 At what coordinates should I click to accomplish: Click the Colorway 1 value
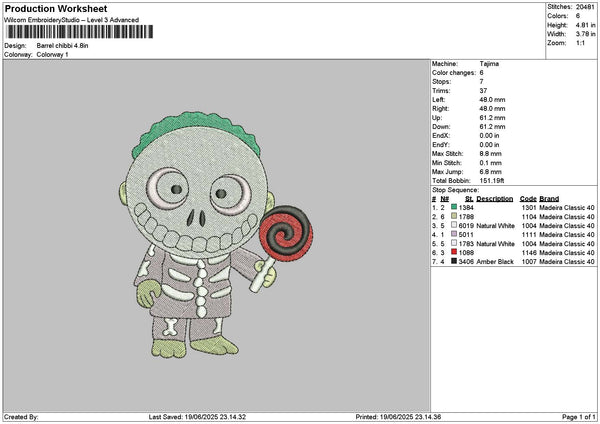(x=53, y=54)
